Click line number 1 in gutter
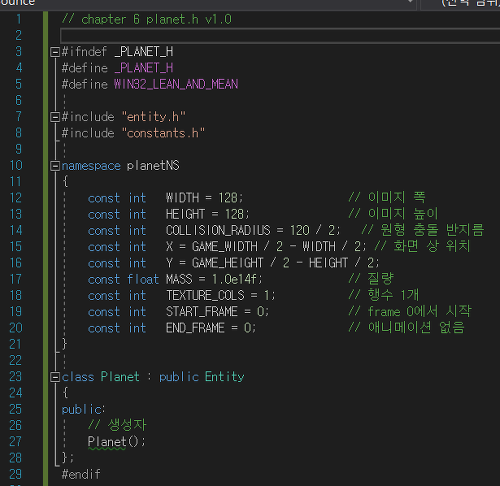This screenshot has height=486, width=500. click(x=19, y=19)
